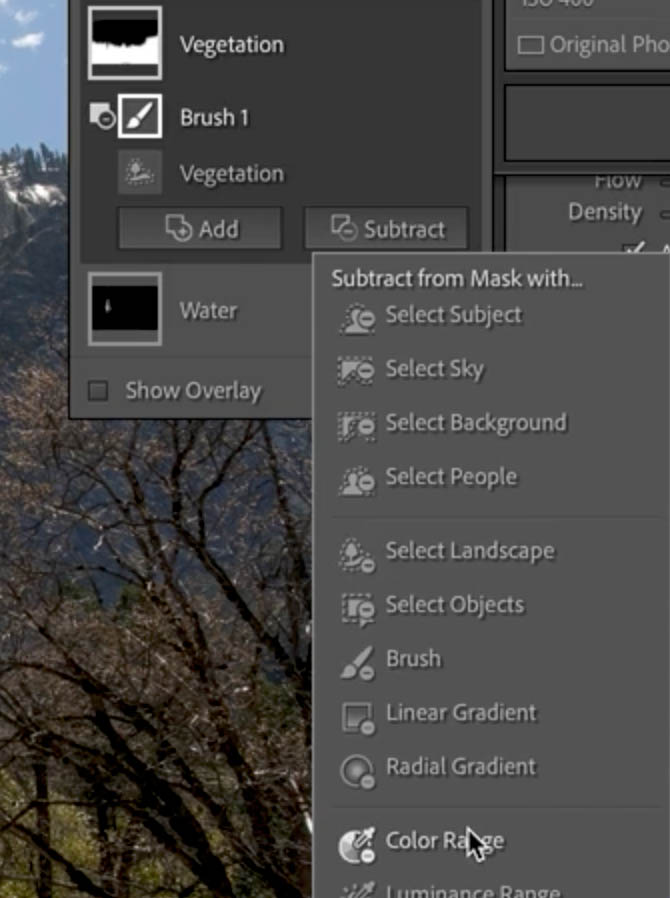Click the Subtract mask button

(x=387, y=229)
